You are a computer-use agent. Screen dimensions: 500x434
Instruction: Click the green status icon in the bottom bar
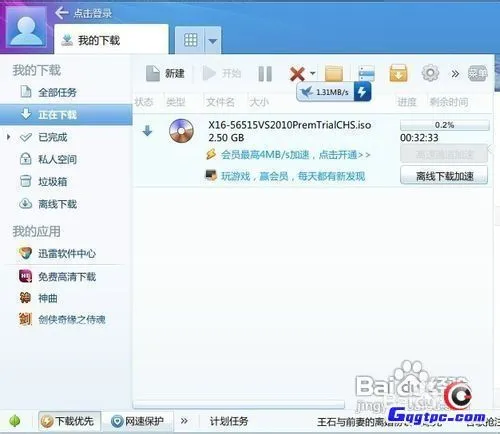[x=14, y=421]
